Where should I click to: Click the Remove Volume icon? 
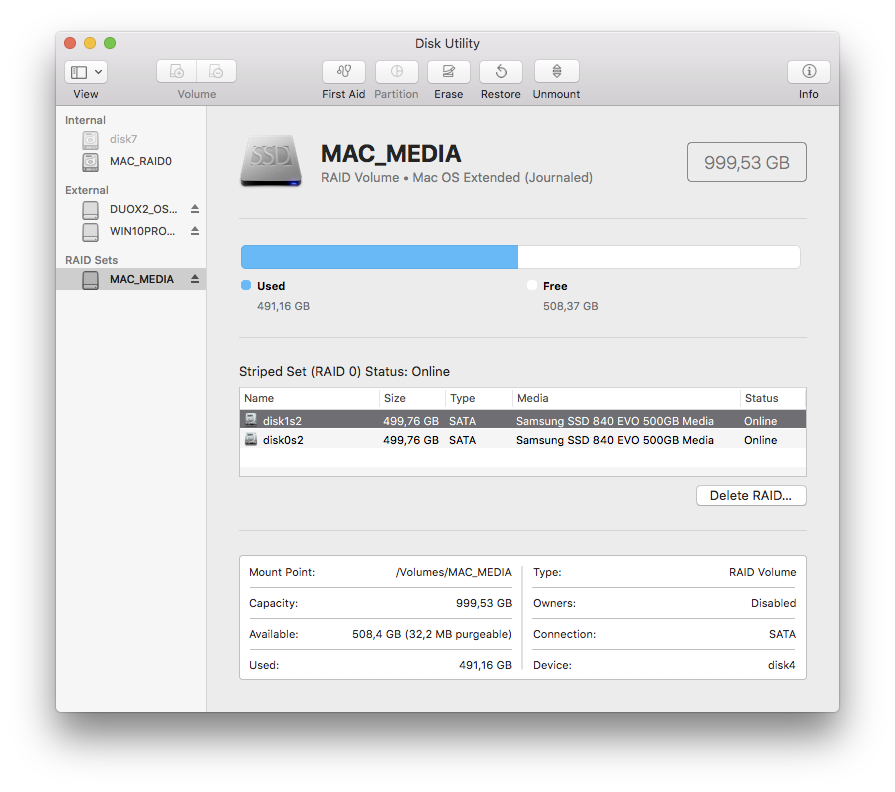coord(216,71)
